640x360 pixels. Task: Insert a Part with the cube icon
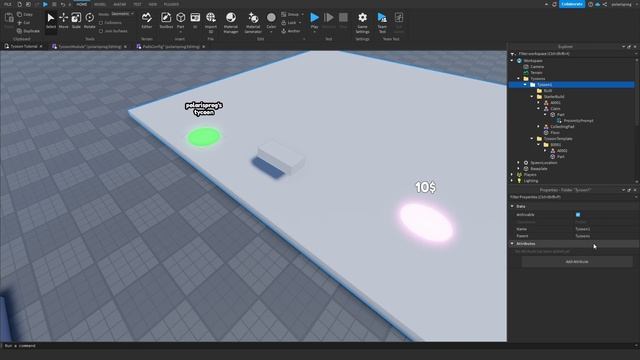point(180,18)
